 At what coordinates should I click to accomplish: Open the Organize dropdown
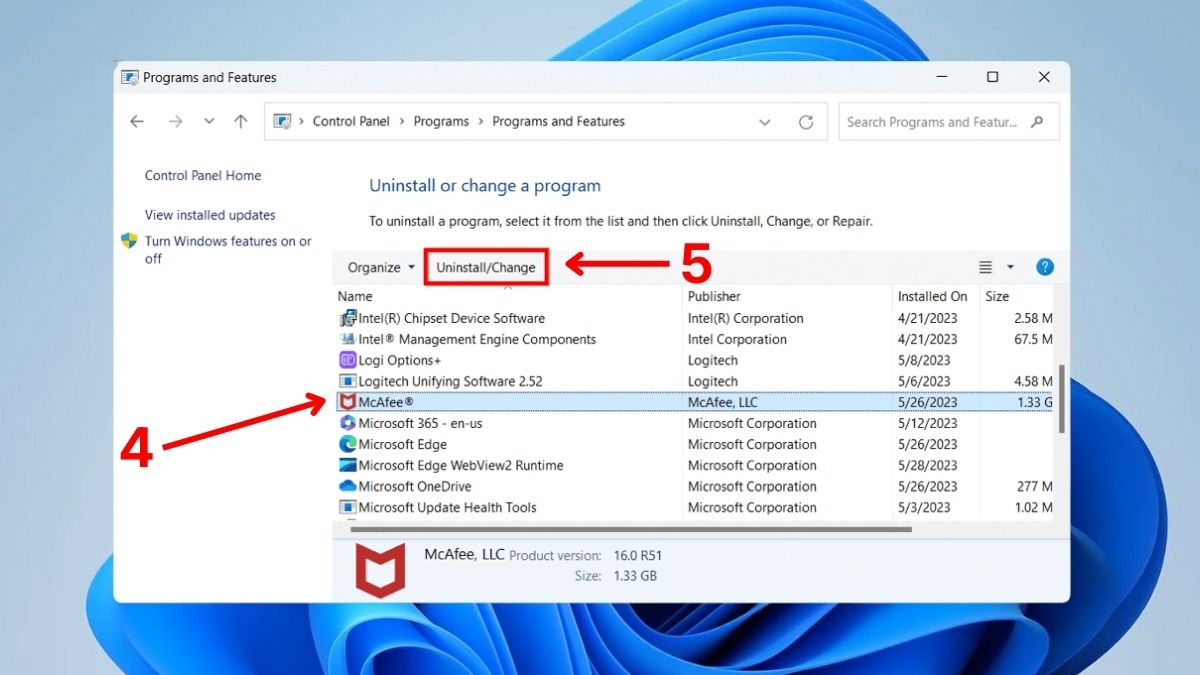pos(379,267)
